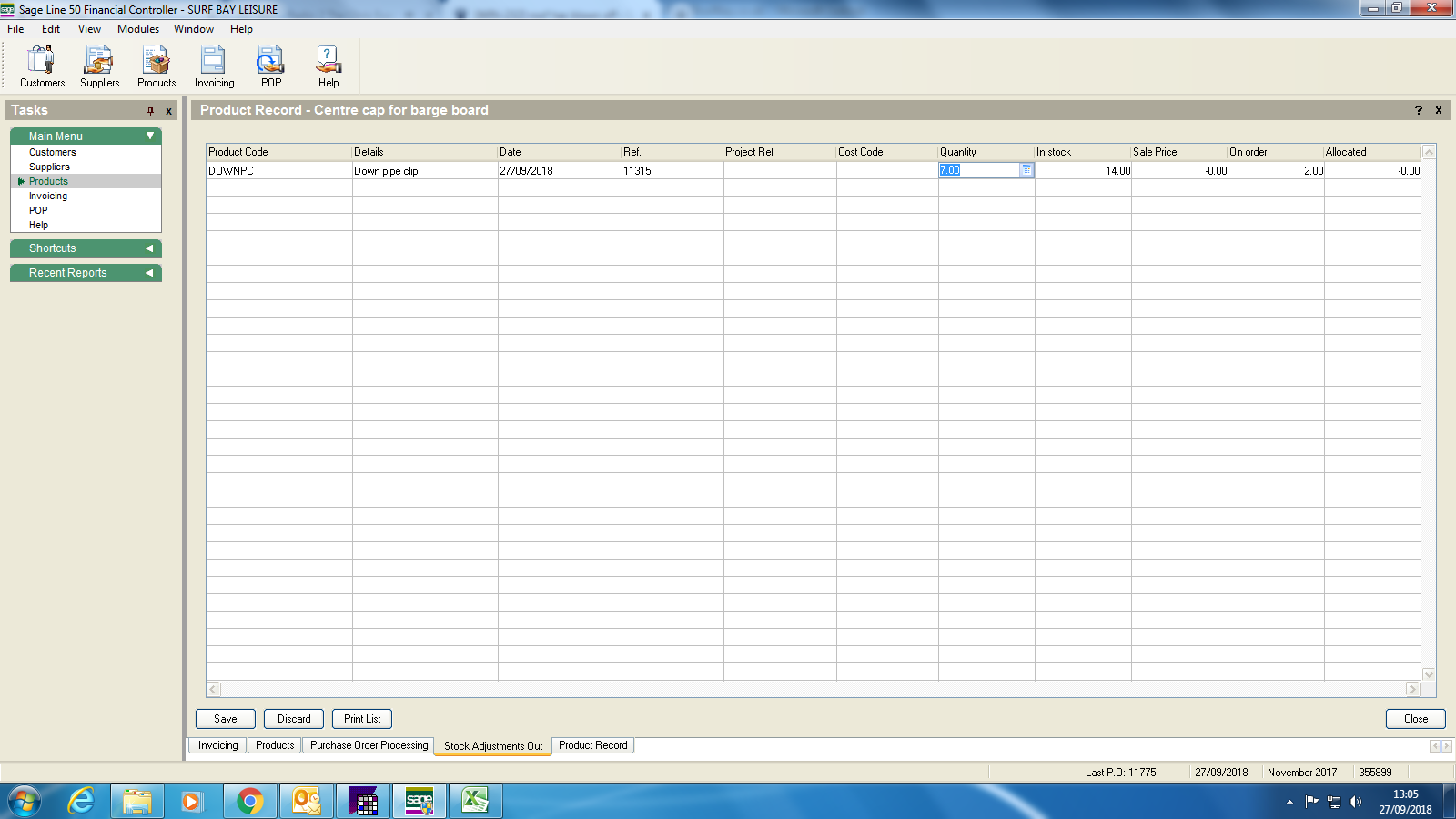Click the Suppliers toolbar icon

(99, 66)
